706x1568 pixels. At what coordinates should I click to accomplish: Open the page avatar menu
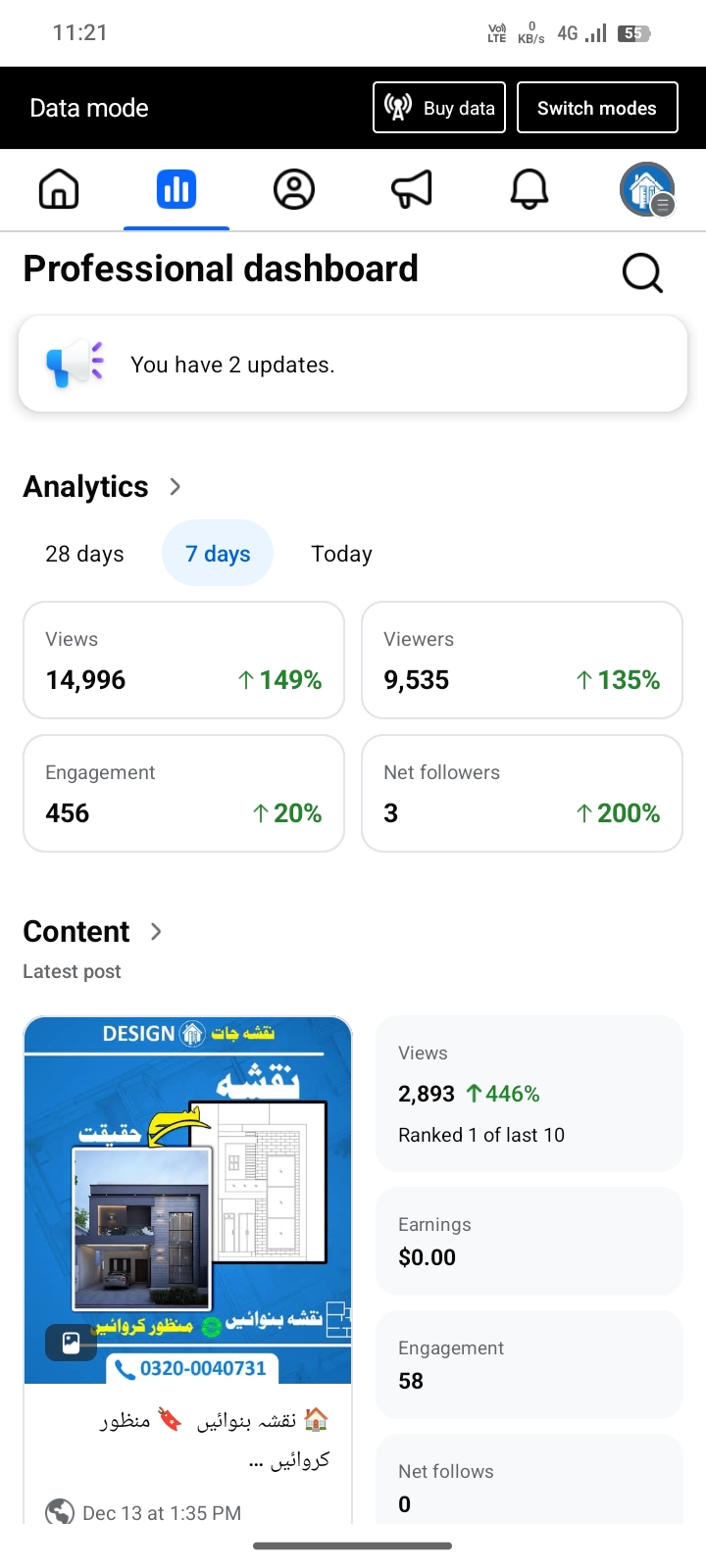coord(647,189)
